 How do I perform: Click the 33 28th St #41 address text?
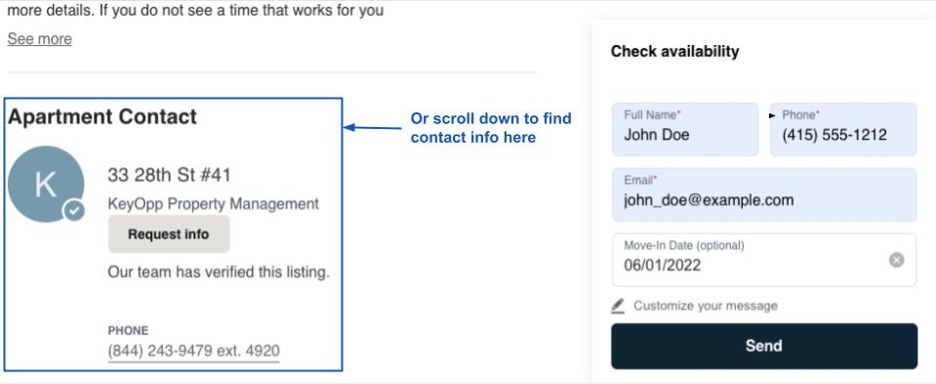(169, 175)
